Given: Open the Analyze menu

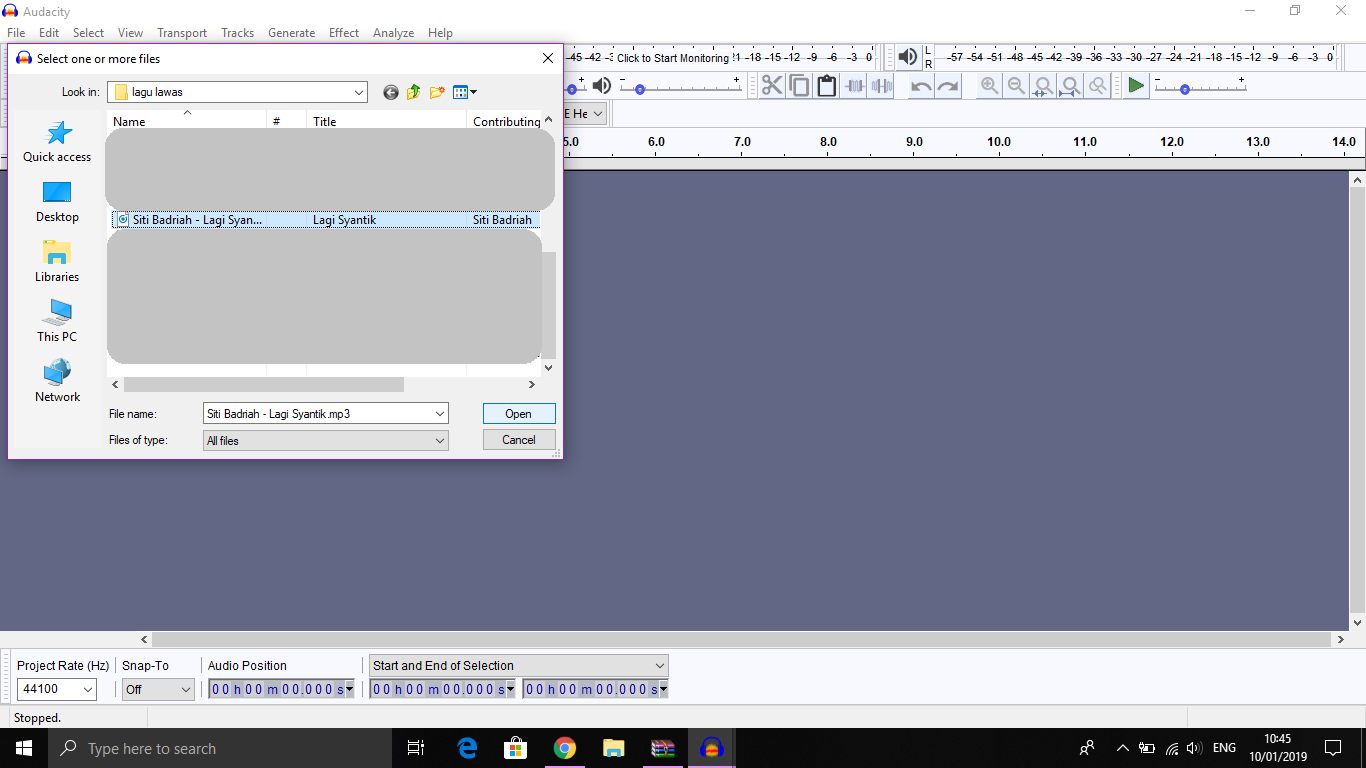Looking at the screenshot, I should pyautogui.click(x=393, y=33).
